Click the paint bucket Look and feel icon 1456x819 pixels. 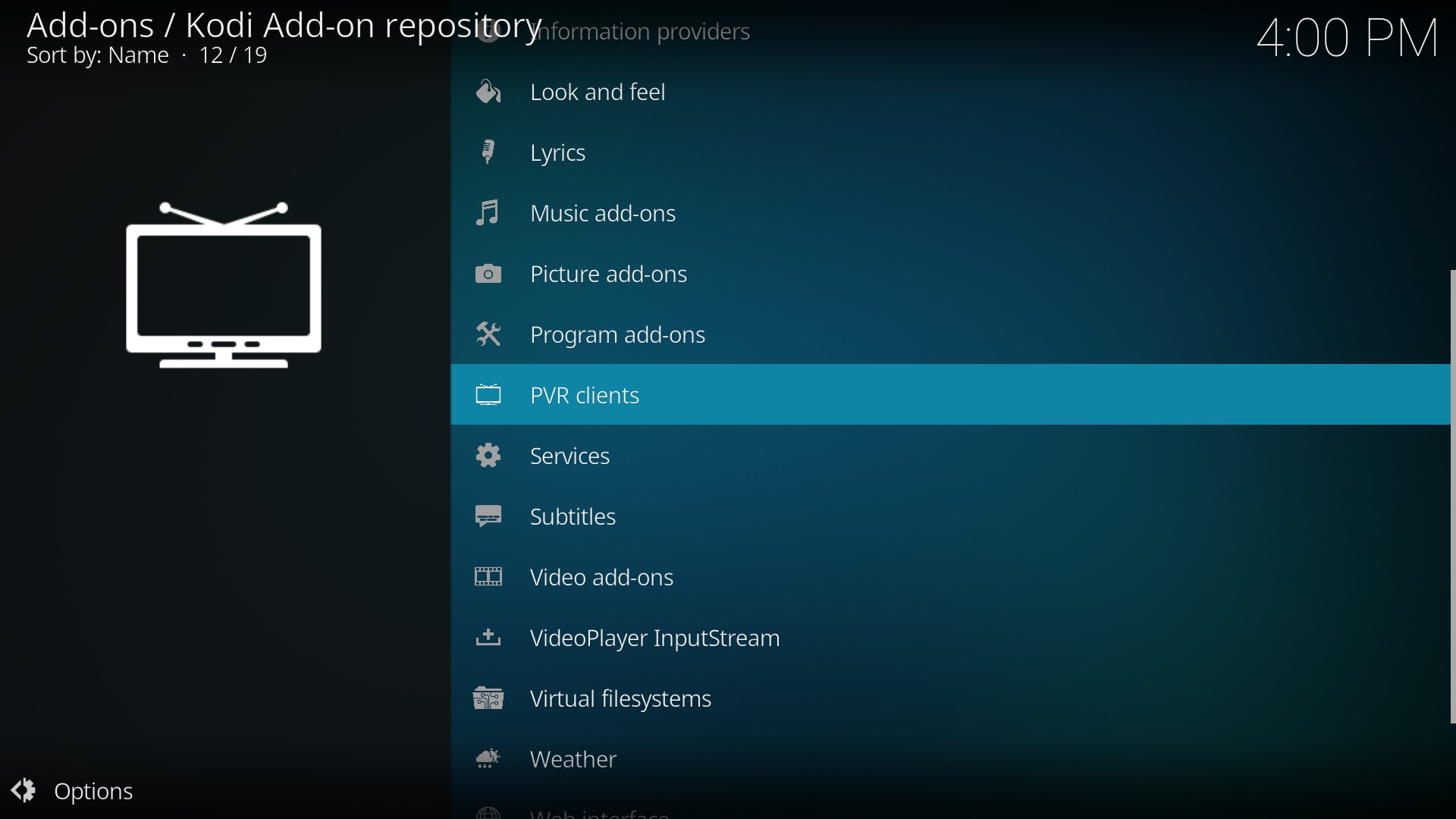click(489, 93)
